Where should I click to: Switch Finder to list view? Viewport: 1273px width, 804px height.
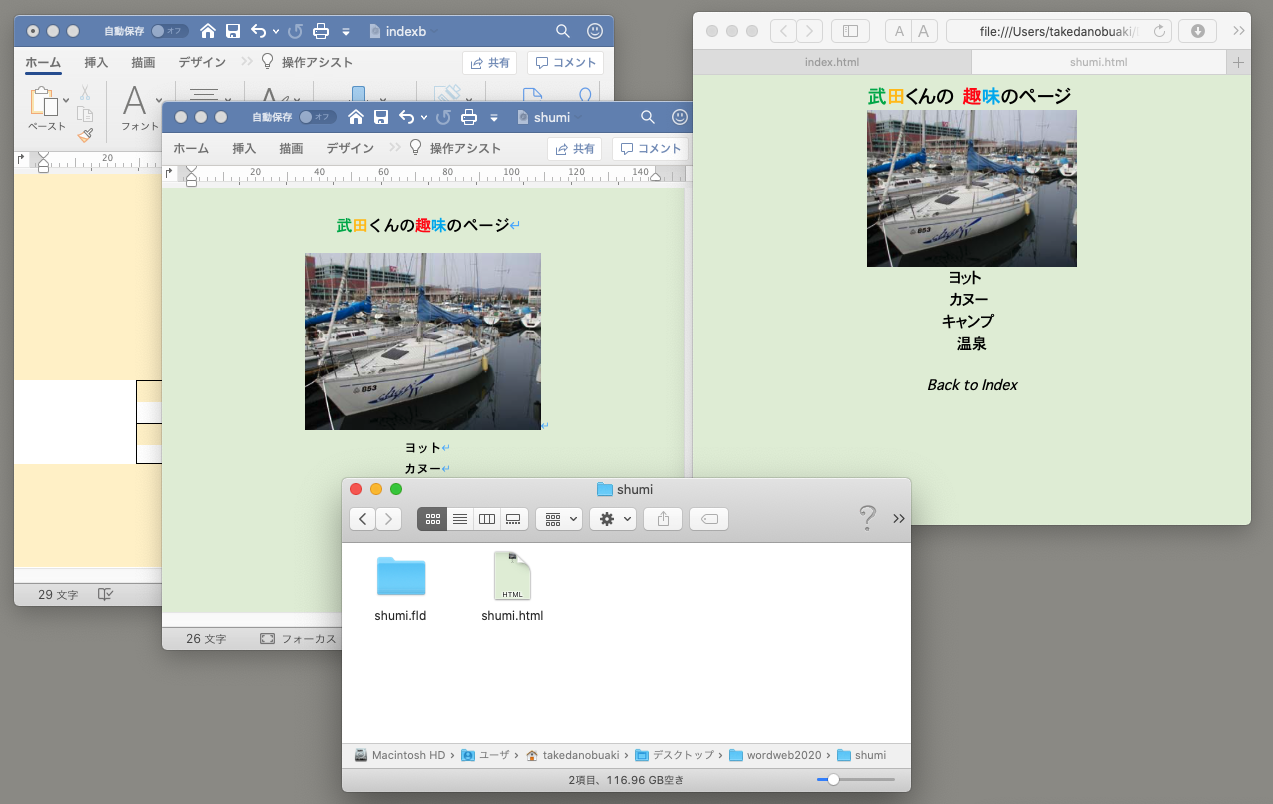click(x=460, y=519)
